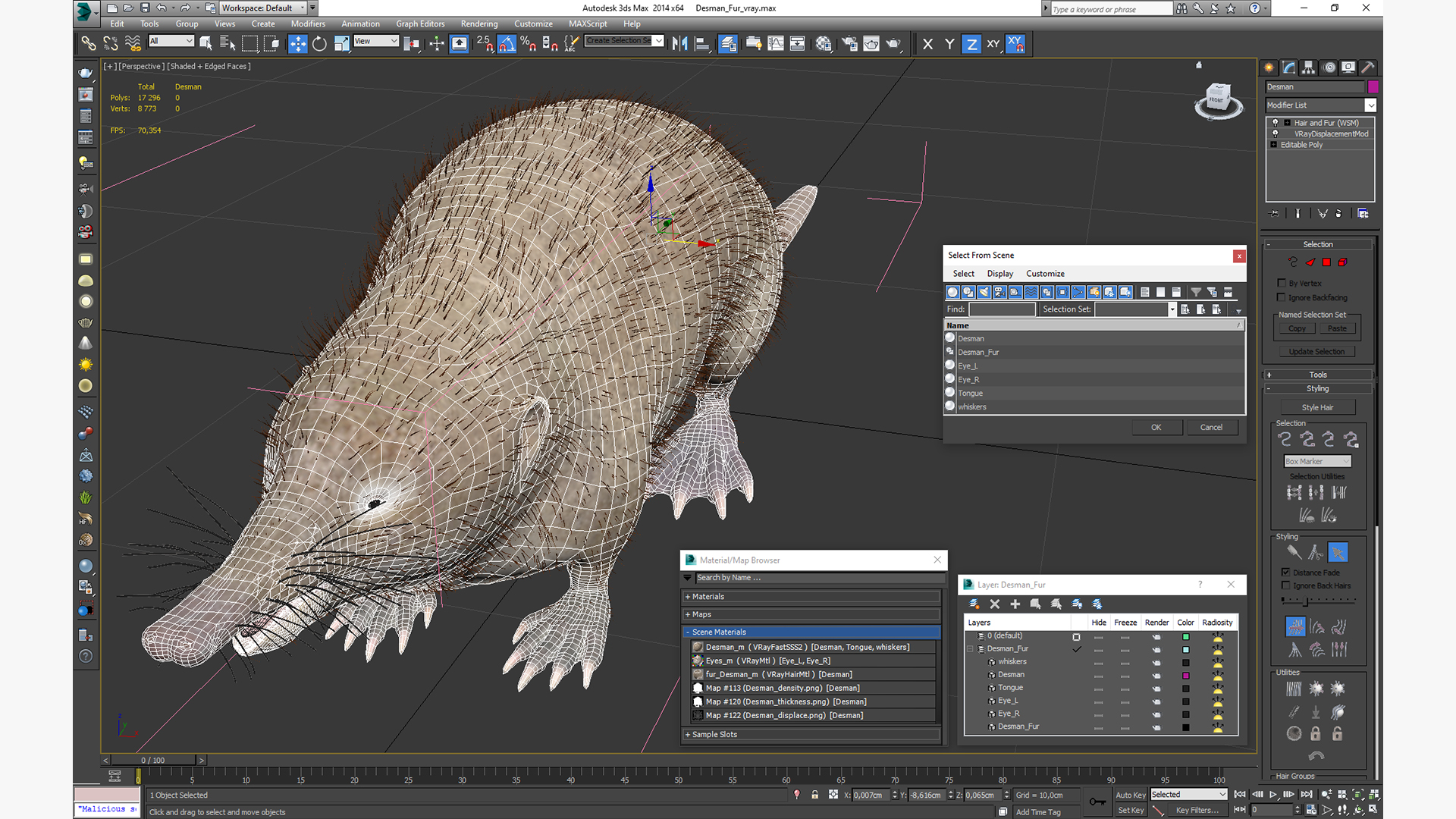Select Polygon sub-object level icon

[1326, 262]
